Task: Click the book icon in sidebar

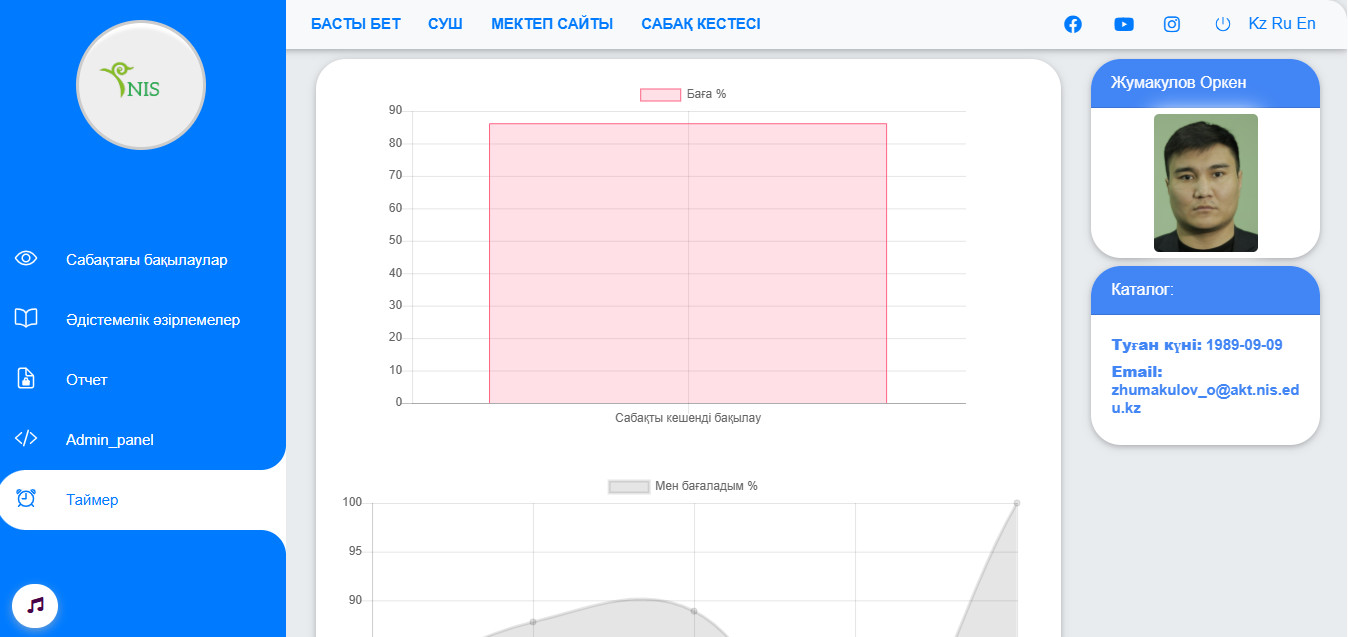Action: coord(26,319)
